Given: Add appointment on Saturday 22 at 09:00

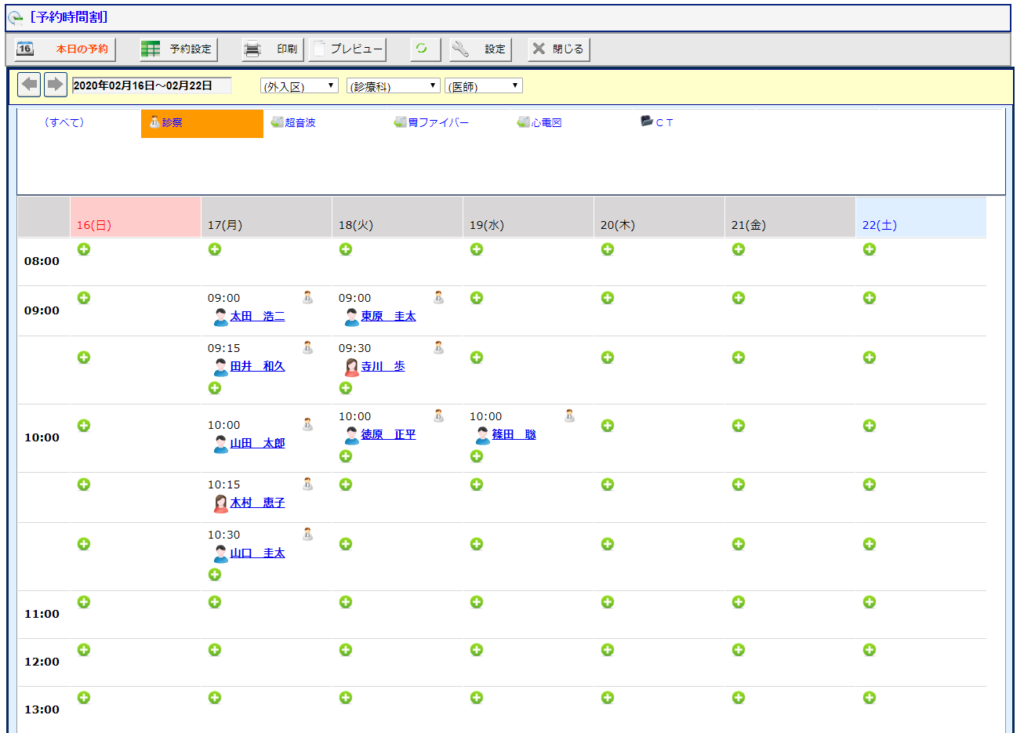Looking at the screenshot, I should pyautogui.click(x=869, y=298).
